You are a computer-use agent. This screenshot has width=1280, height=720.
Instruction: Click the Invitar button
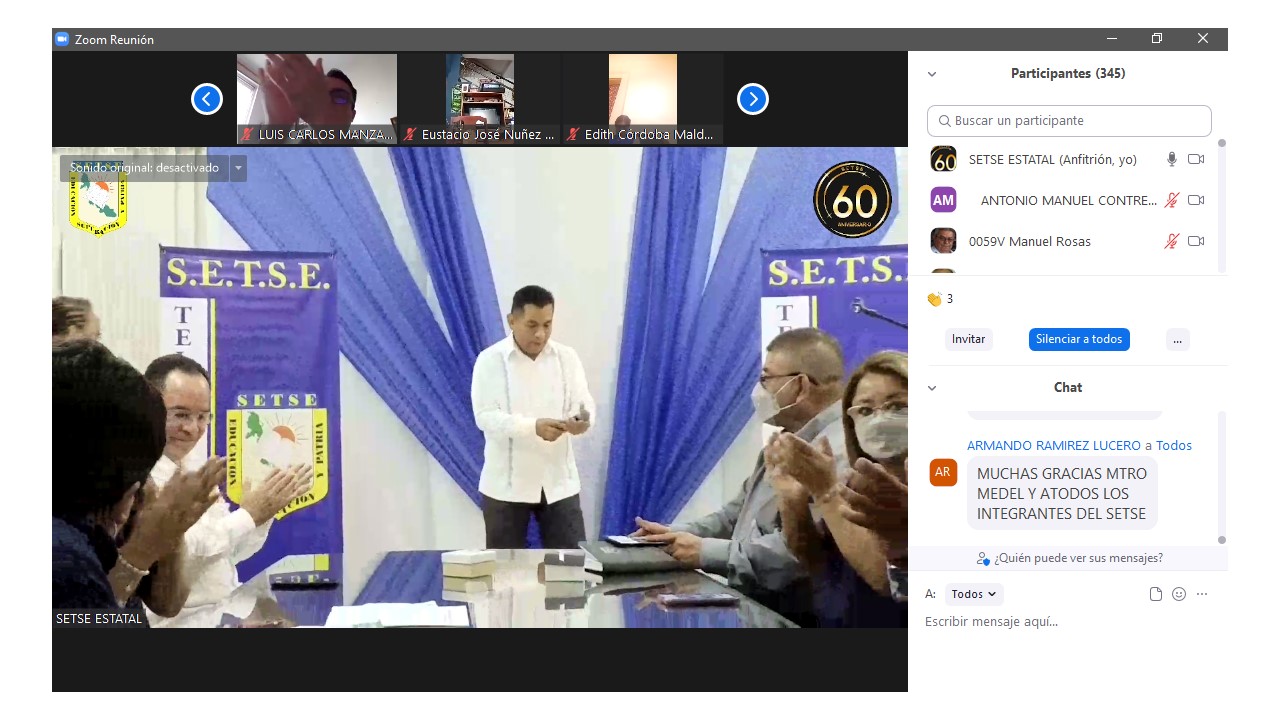pos(969,339)
